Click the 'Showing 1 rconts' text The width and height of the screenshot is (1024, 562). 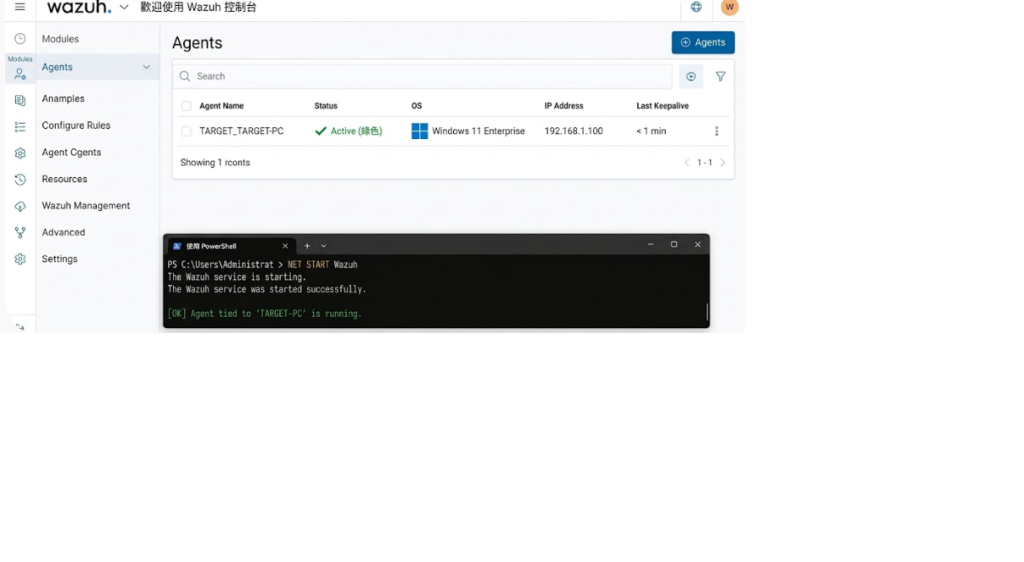[x=216, y=163]
